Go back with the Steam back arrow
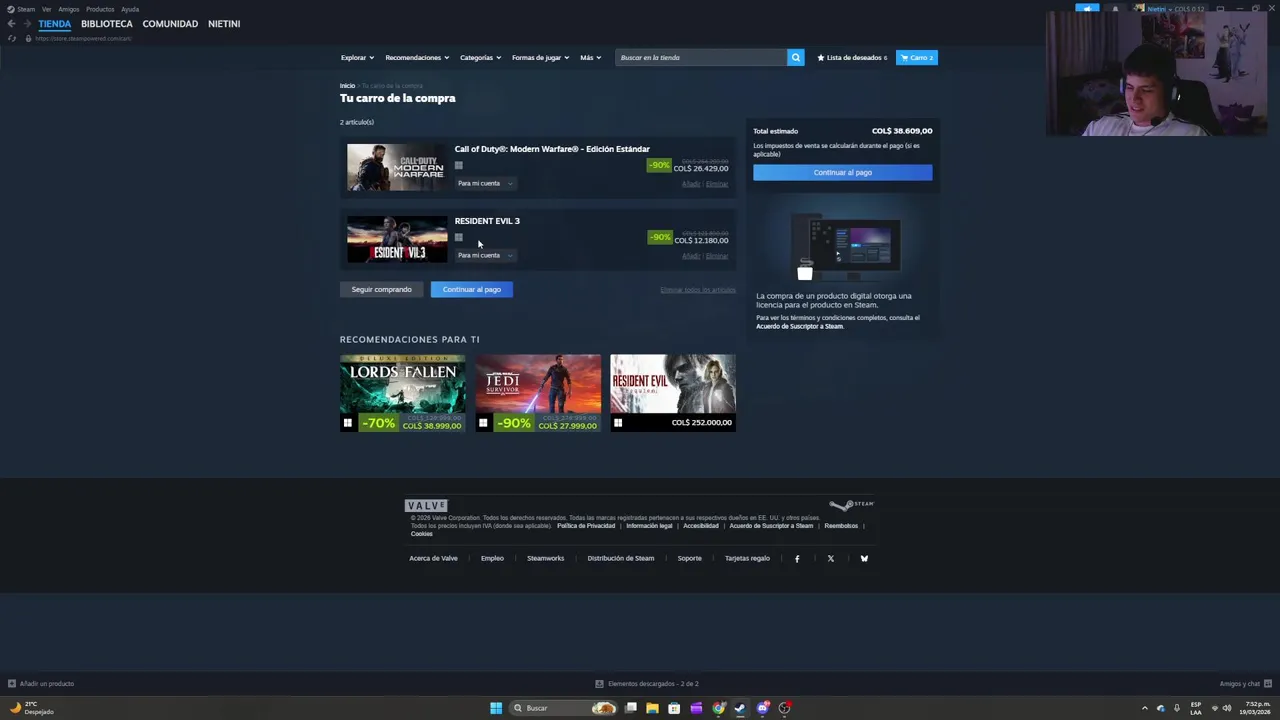The width and height of the screenshot is (1280, 720). tap(11, 24)
